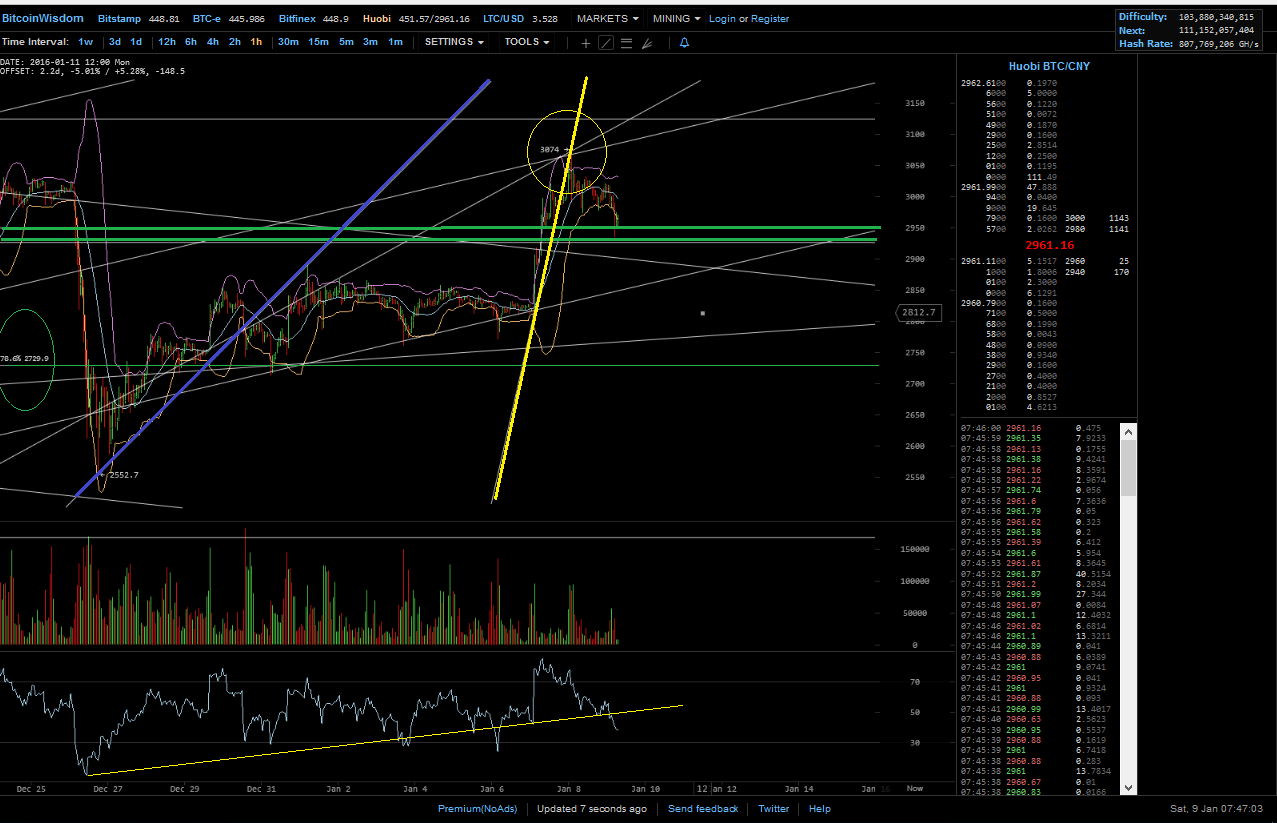
Task: Open price alert bell
Action: pos(684,42)
